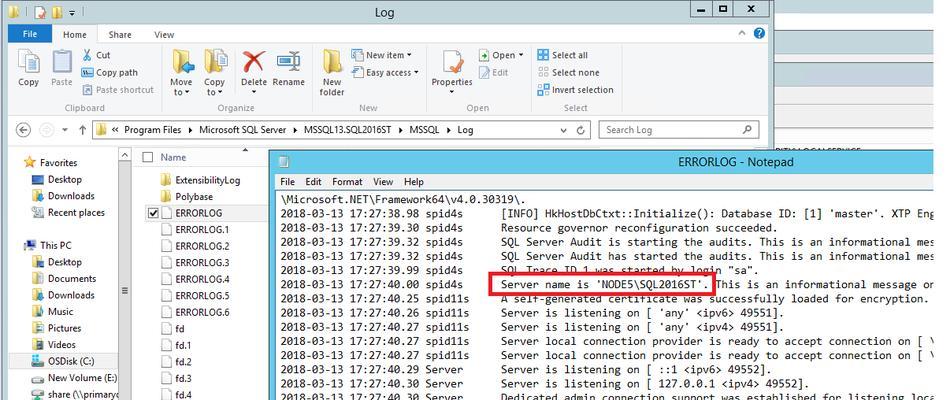
Task: Click the navigation pane scrollbar up arrow
Action: coord(125,155)
